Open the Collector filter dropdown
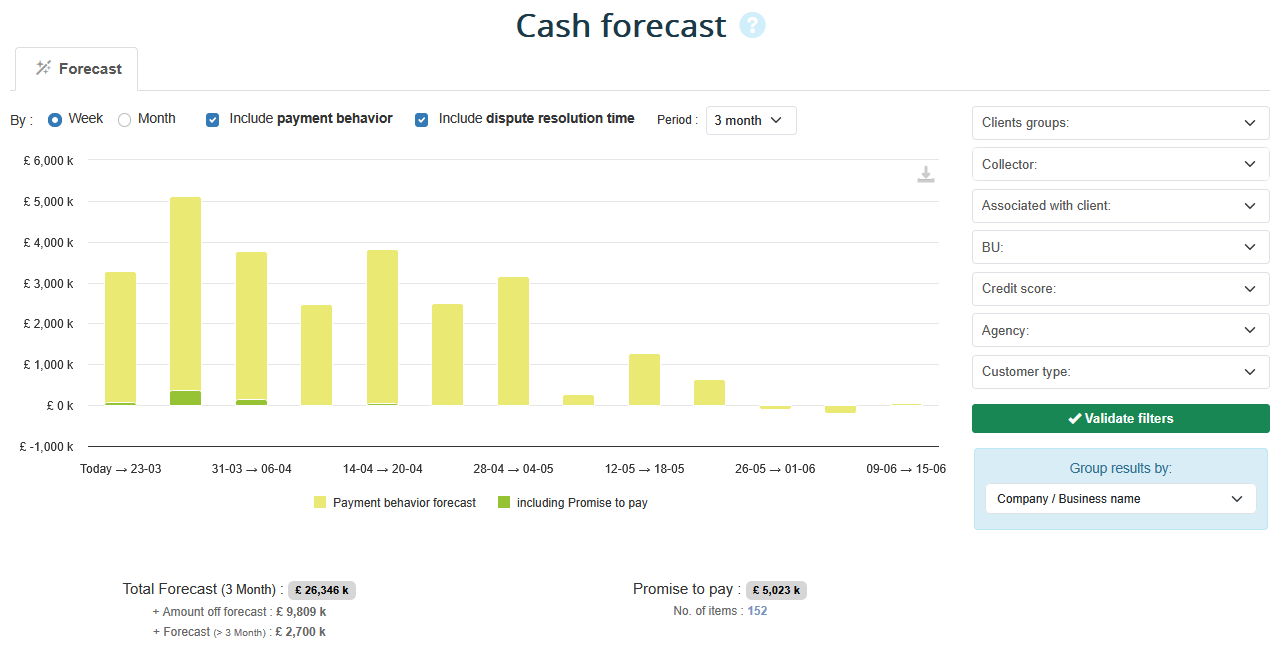 tap(1120, 164)
